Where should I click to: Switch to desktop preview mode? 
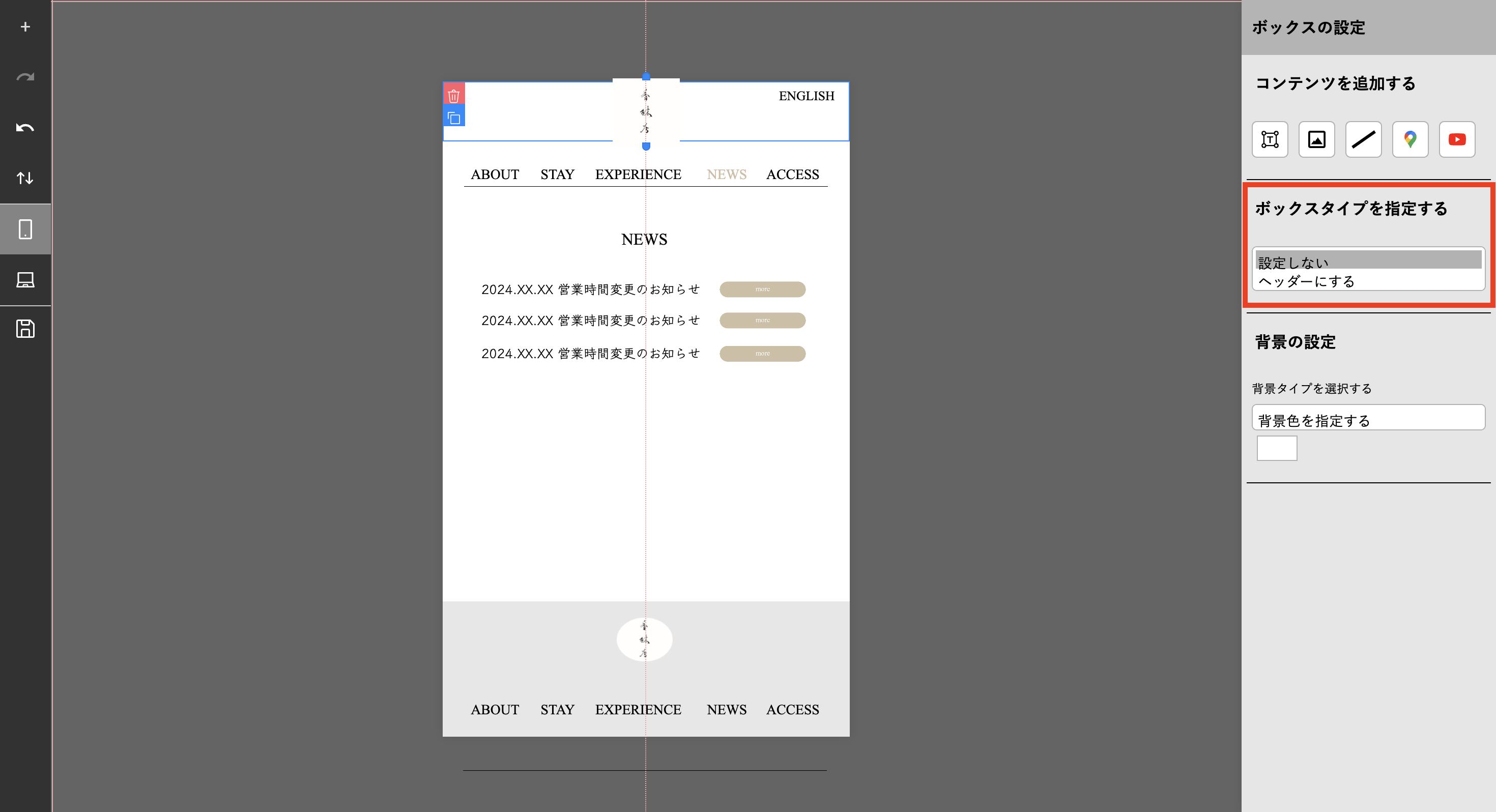point(25,280)
